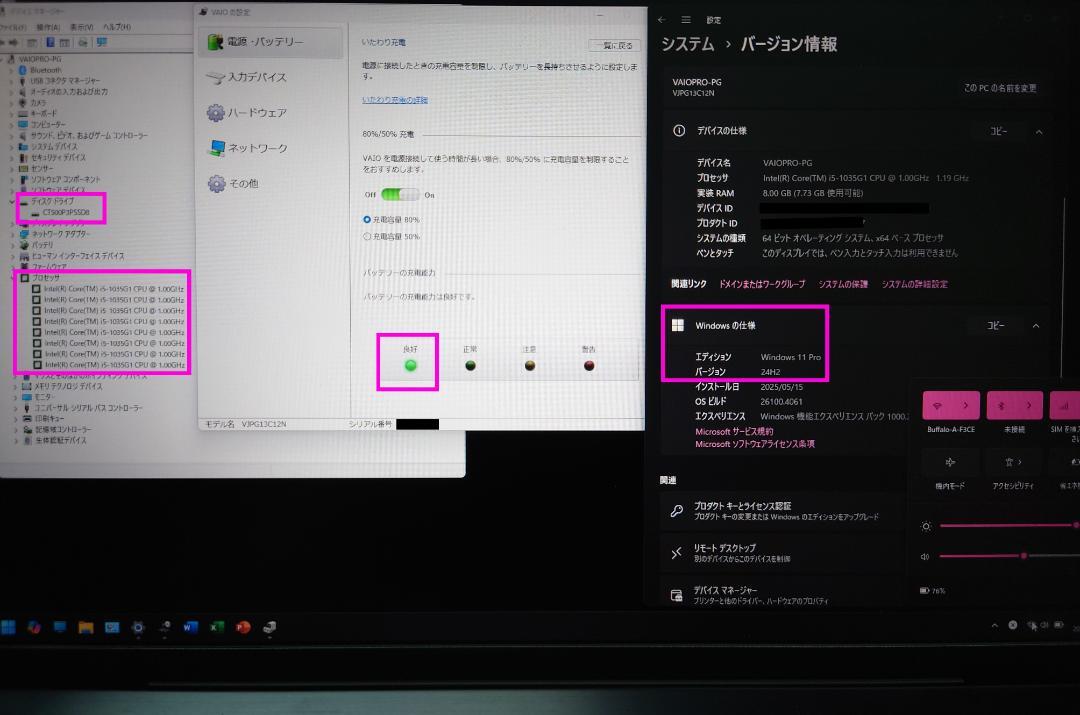Open system protection link
Viewport: 1080px width, 715px height.
click(843, 284)
